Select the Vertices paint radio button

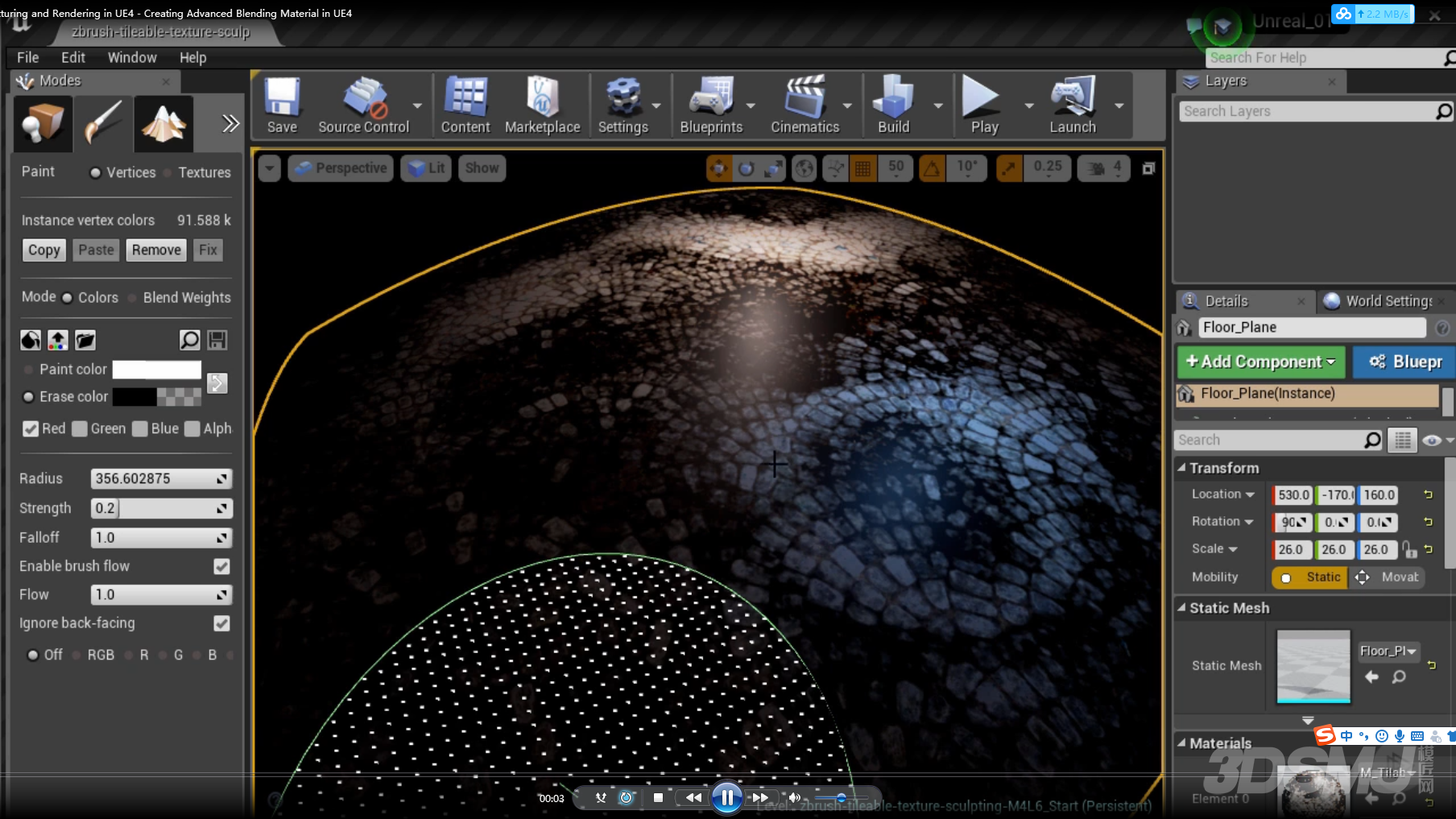[95, 172]
